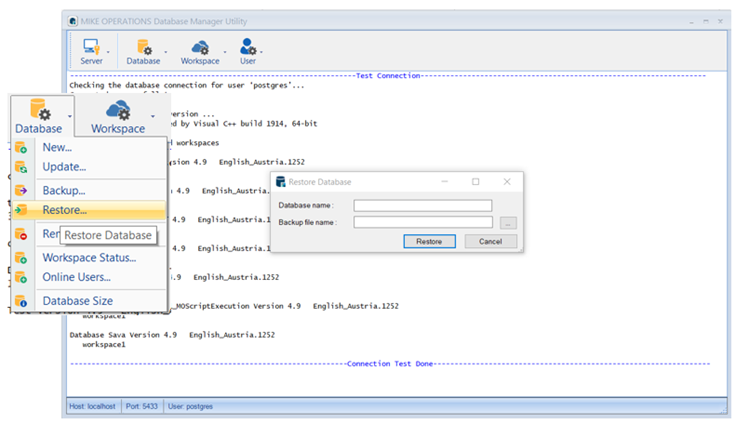Click the 'workspace1' line under Database Sava
Screen dimensions: 736x424
(x=104, y=345)
